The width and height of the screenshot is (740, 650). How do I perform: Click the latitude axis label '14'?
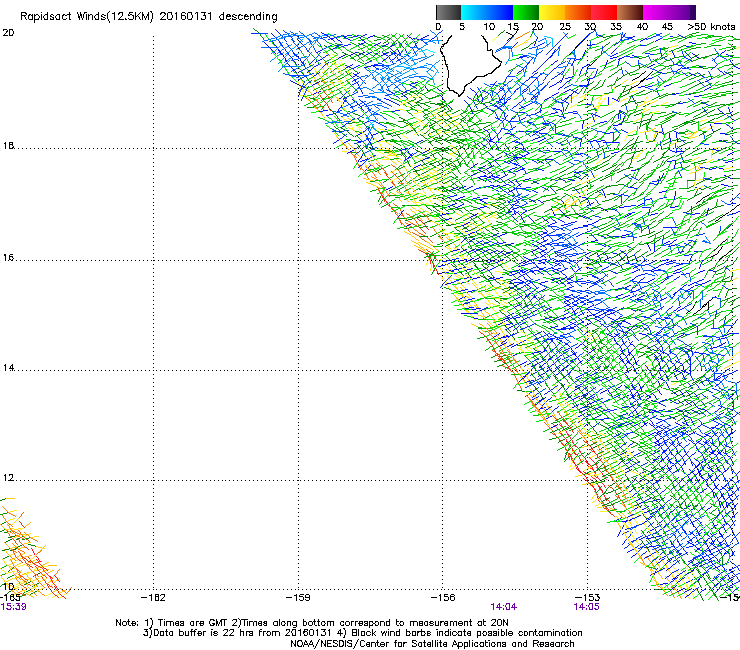coord(8,368)
